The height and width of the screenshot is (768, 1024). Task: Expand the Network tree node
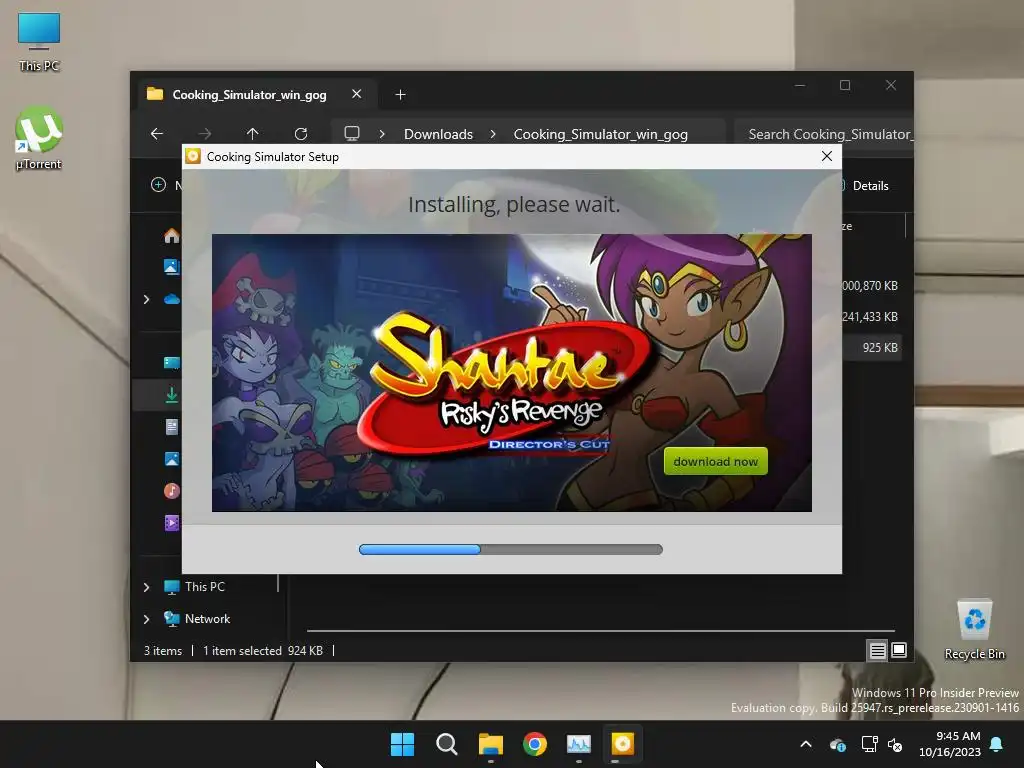tap(146, 619)
